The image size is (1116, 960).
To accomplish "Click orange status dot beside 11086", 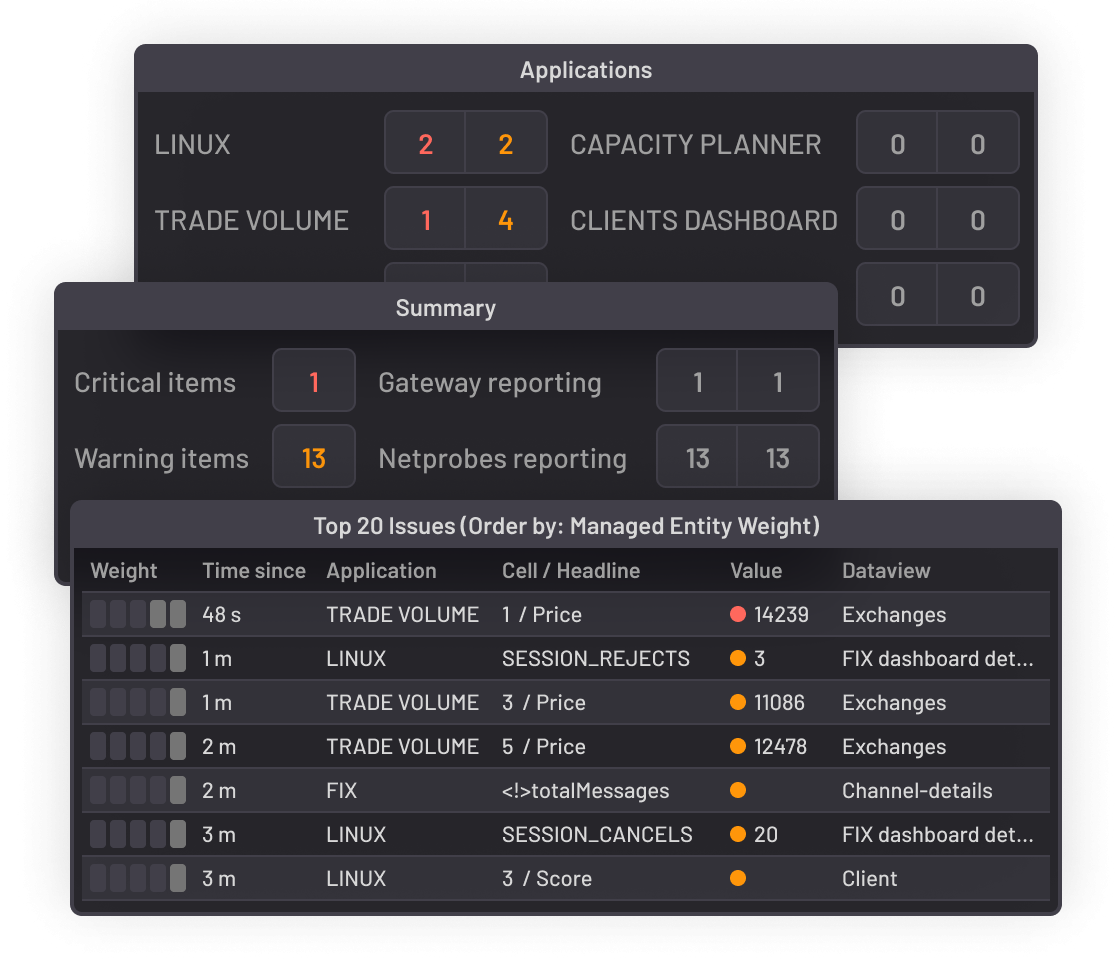I will pos(738,703).
